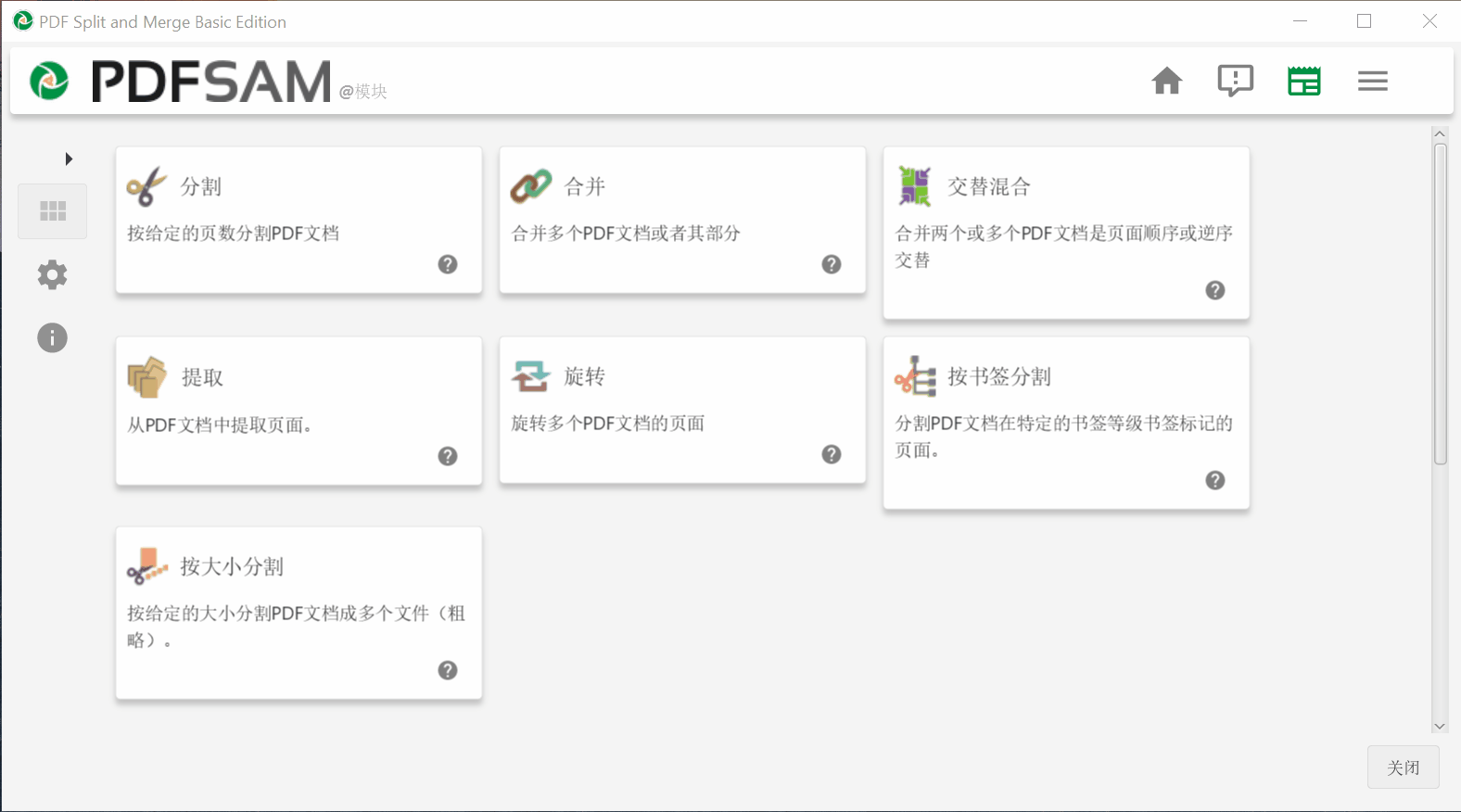The image size is (1461, 812).
Task: Open the news speech-bubble icon
Action: (x=1236, y=81)
